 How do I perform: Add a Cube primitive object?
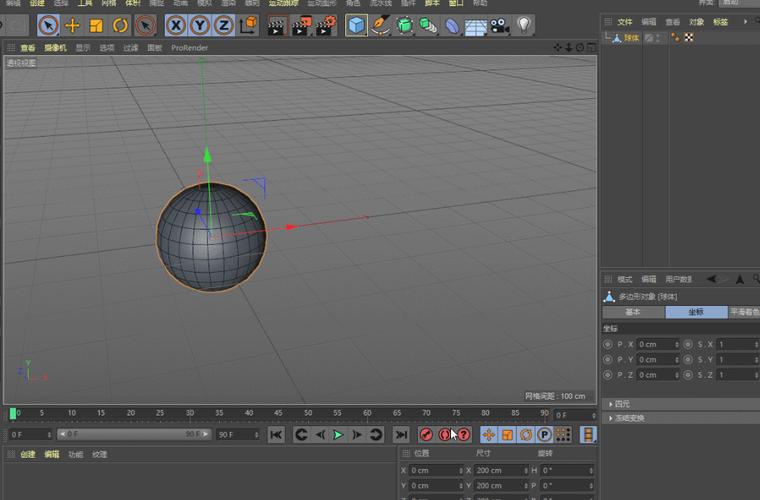(356, 25)
